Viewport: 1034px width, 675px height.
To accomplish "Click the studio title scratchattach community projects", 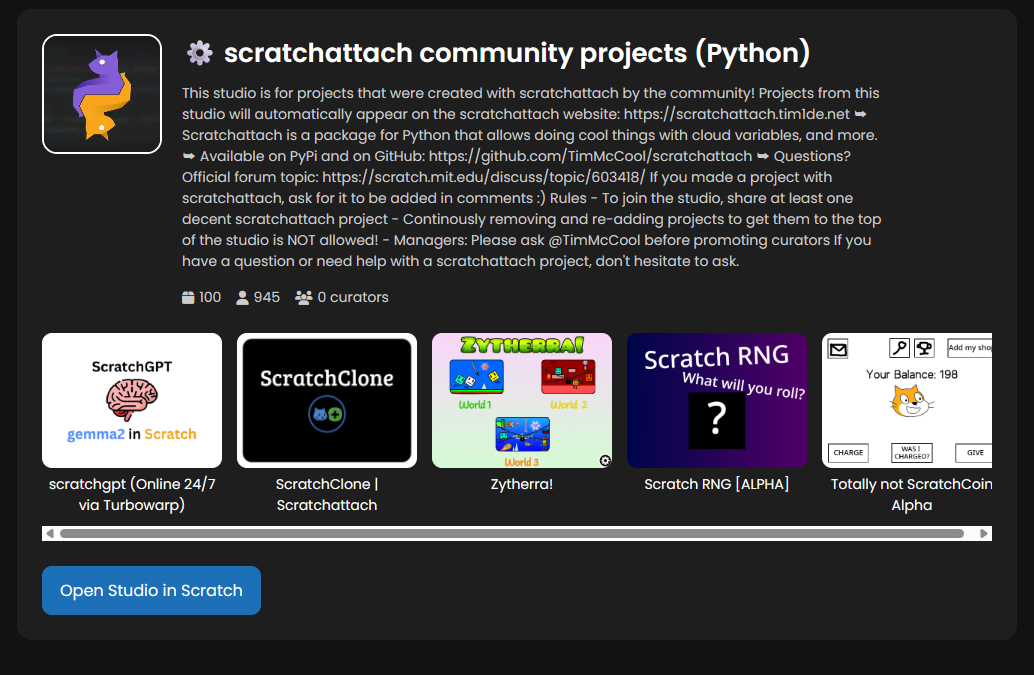I will coord(517,53).
